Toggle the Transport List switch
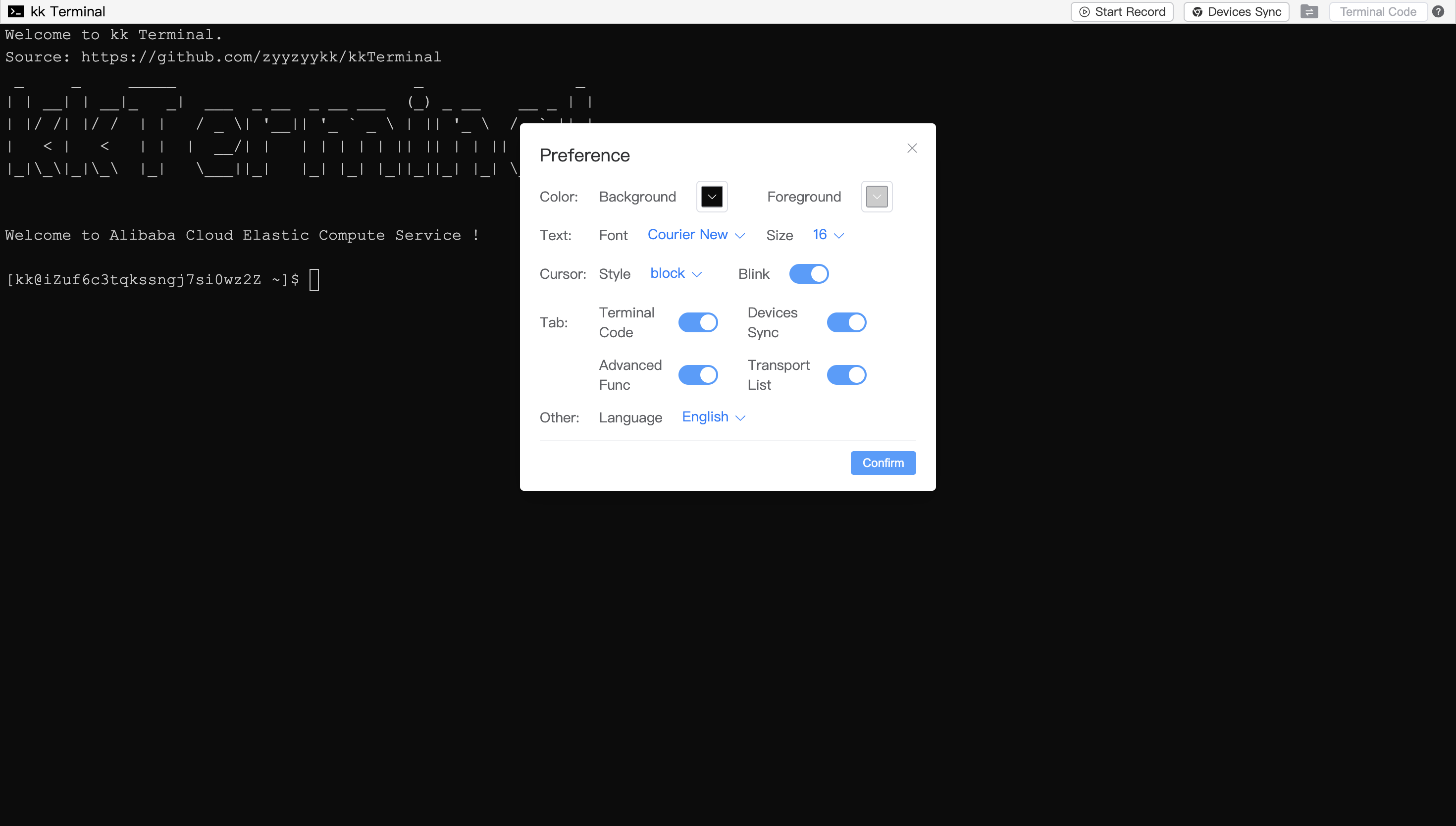Viewport: 1456px width, 826px height. [x=846, y=375]
